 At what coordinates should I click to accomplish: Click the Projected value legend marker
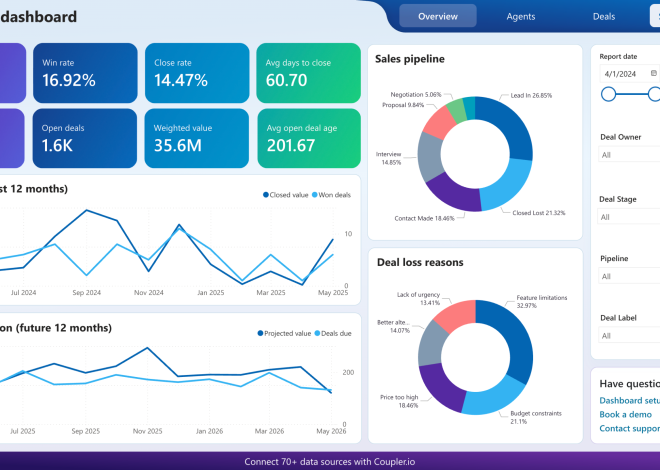(x=260, y=333)
